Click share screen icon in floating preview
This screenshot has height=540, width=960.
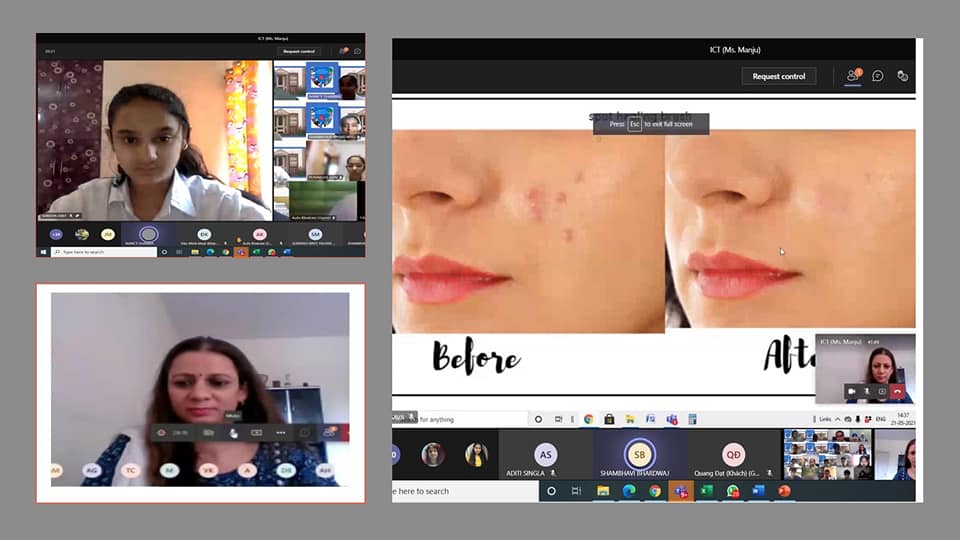(x=882, y=391)
